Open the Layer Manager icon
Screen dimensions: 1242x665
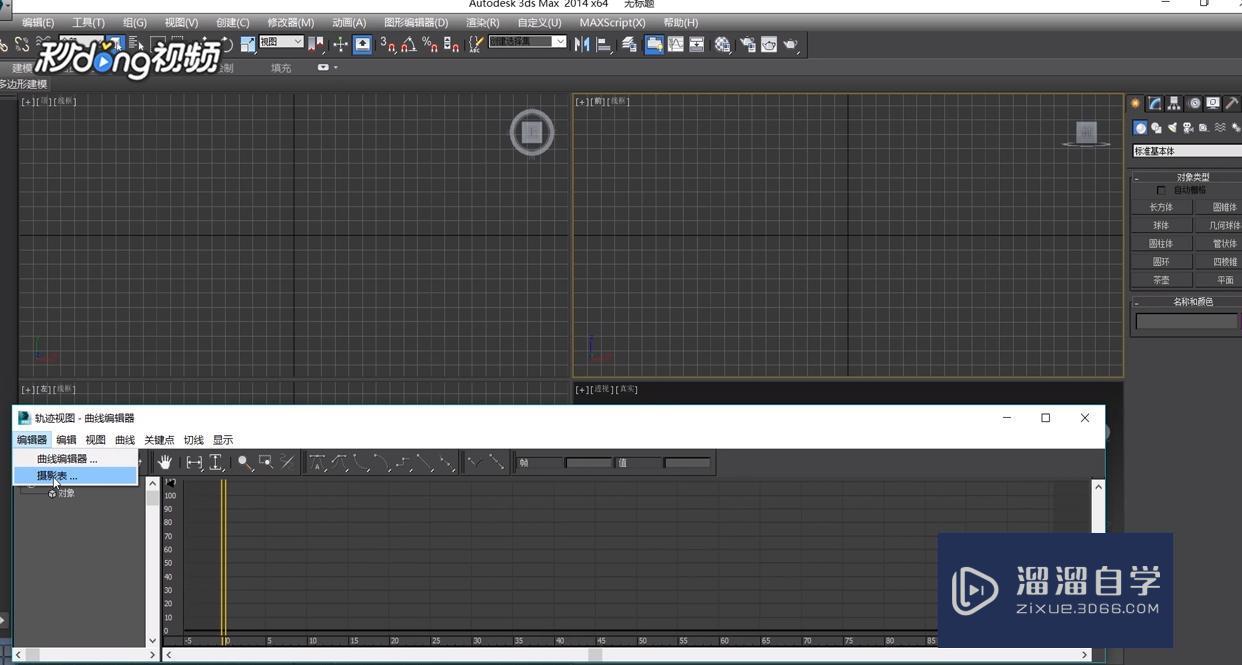pos(630,44)
